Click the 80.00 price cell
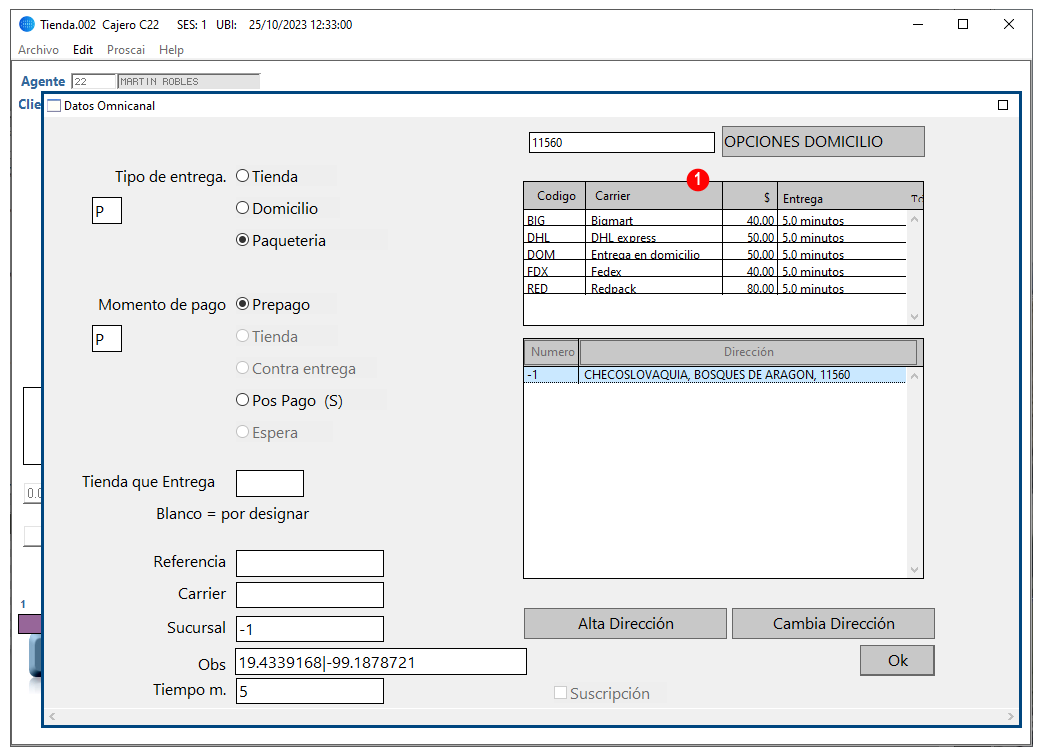This screenshot has width=1040, height=754. coord(749,288)
